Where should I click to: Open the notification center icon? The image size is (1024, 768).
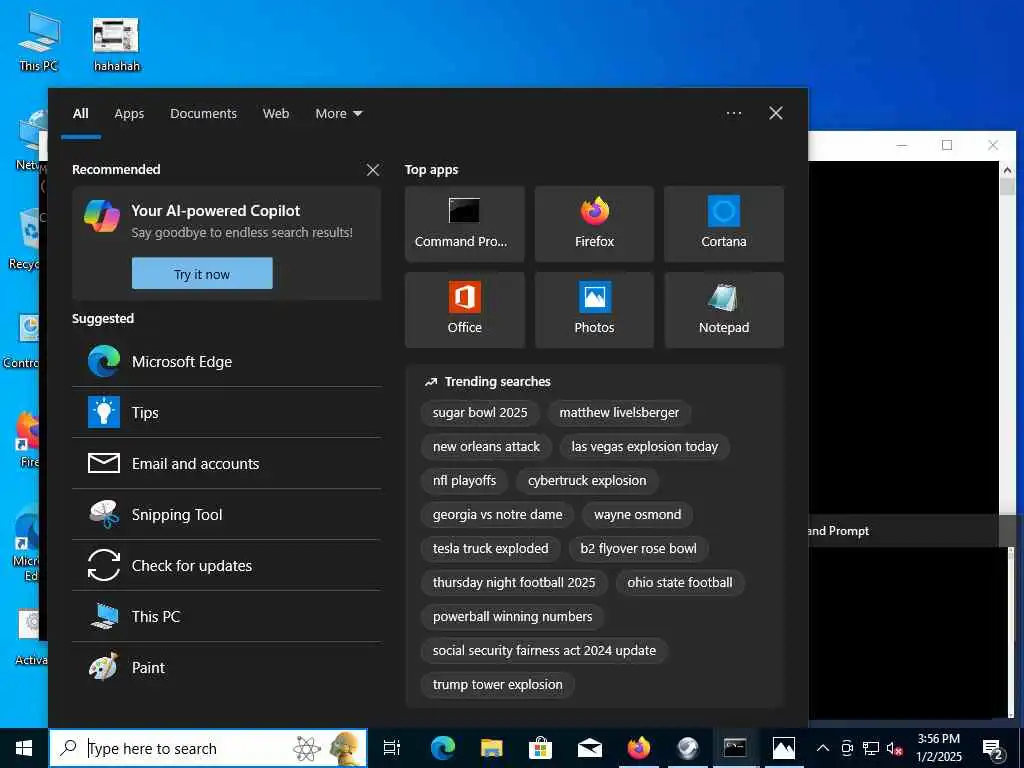point(993,748)
